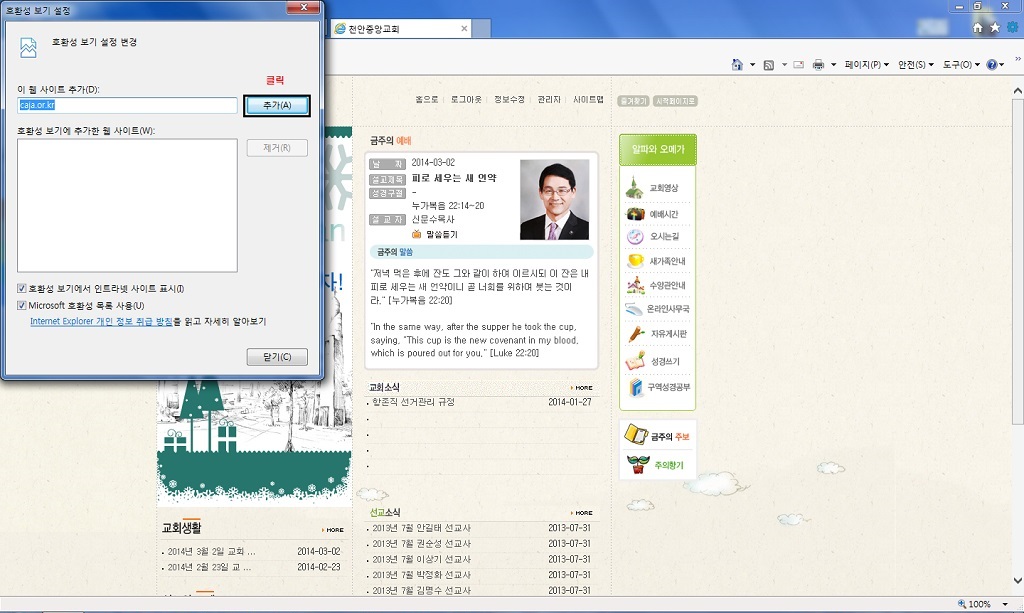
Task: Open the 도구(O) menu
Action: 961,65
